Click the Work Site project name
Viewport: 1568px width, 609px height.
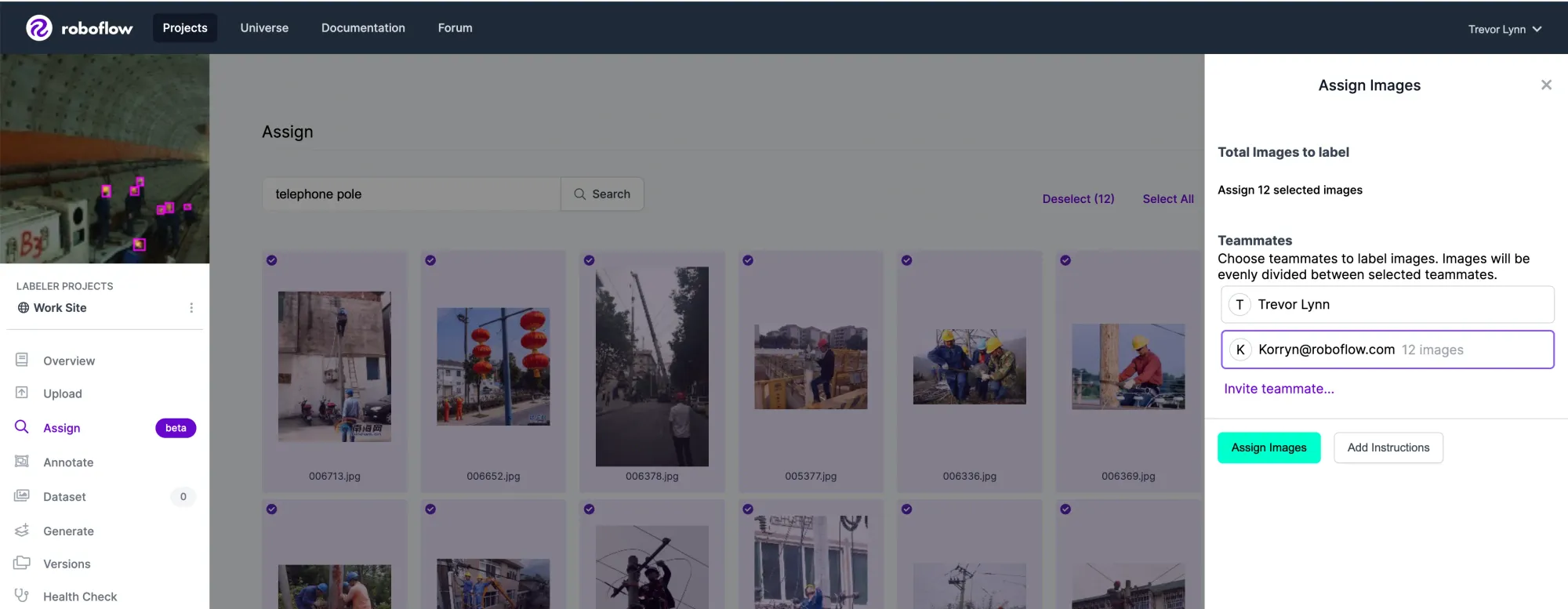[x=60, y=308]
